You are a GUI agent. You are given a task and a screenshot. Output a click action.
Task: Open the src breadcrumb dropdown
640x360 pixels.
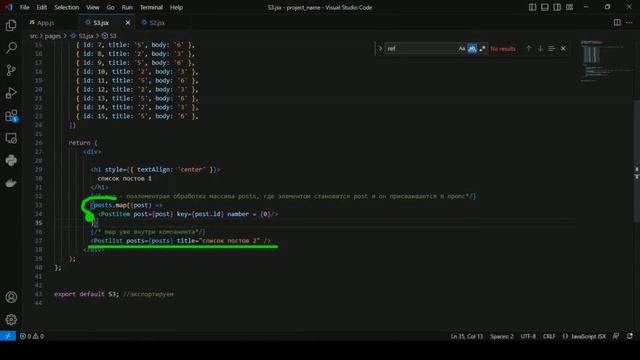[33, 36]
